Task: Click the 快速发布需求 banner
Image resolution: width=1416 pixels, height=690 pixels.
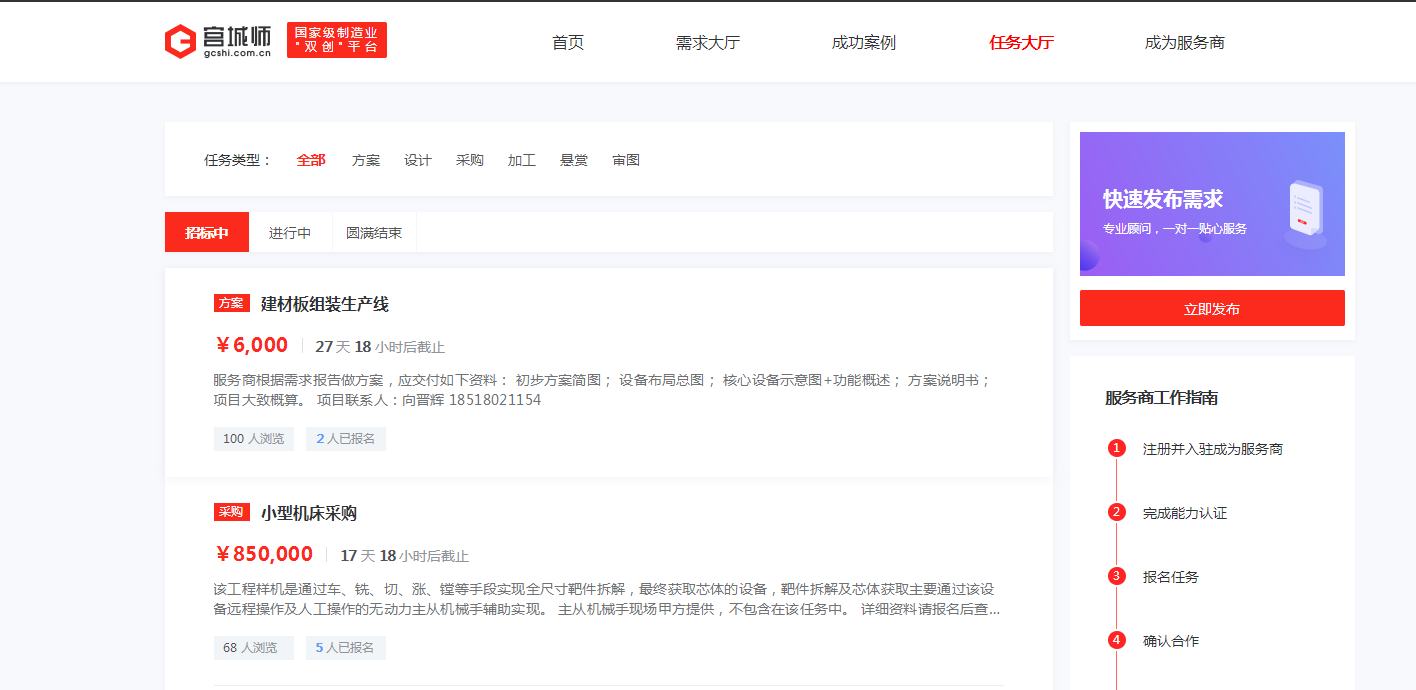Action: click(x=1212, y=204)
